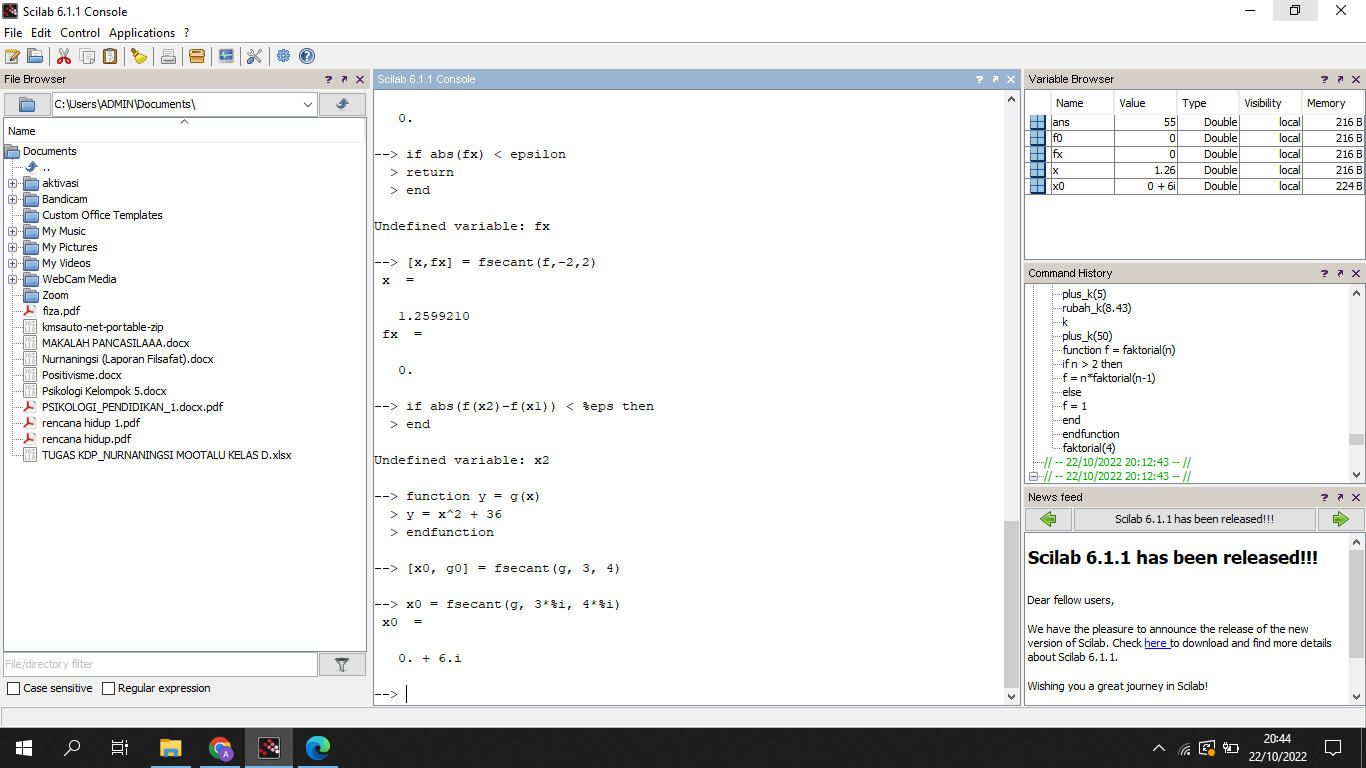1366x768 pixels.
Task: Close the Command History panel
Action: (1356, 273)
